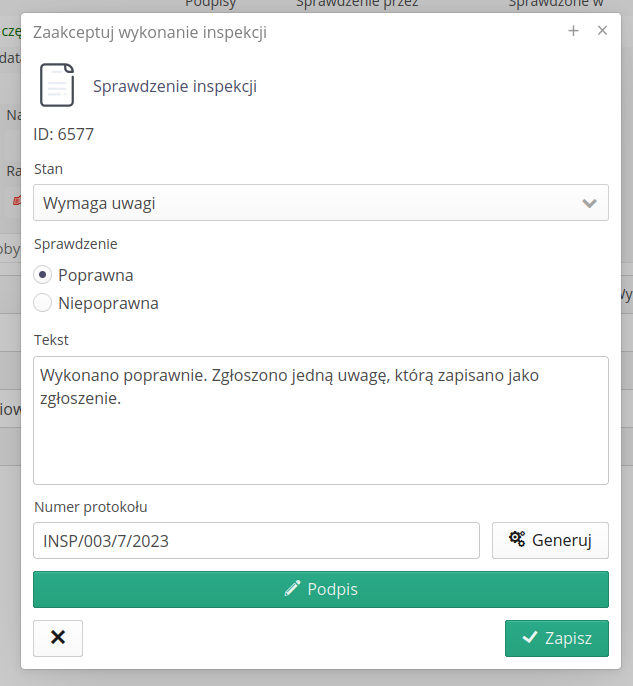Click the plus icon in dialog header
Viewport: 633px width, 686px height.
click(x=573, y=31)
